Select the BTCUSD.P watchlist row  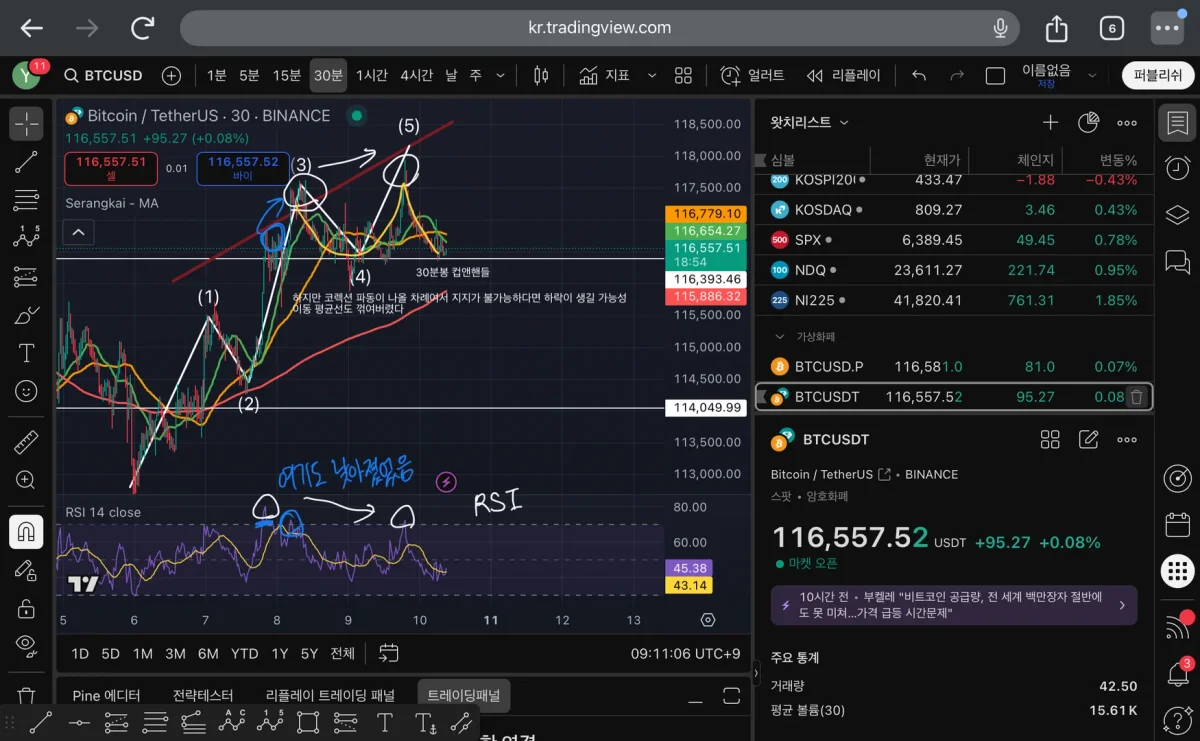coord(954,367)
